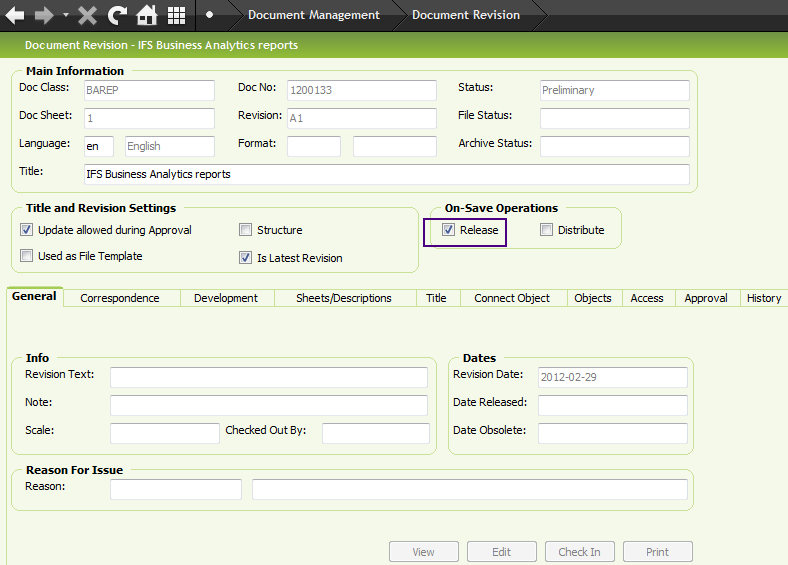
Task: Click the Revision field A1
Action: (x=362, y=118)
